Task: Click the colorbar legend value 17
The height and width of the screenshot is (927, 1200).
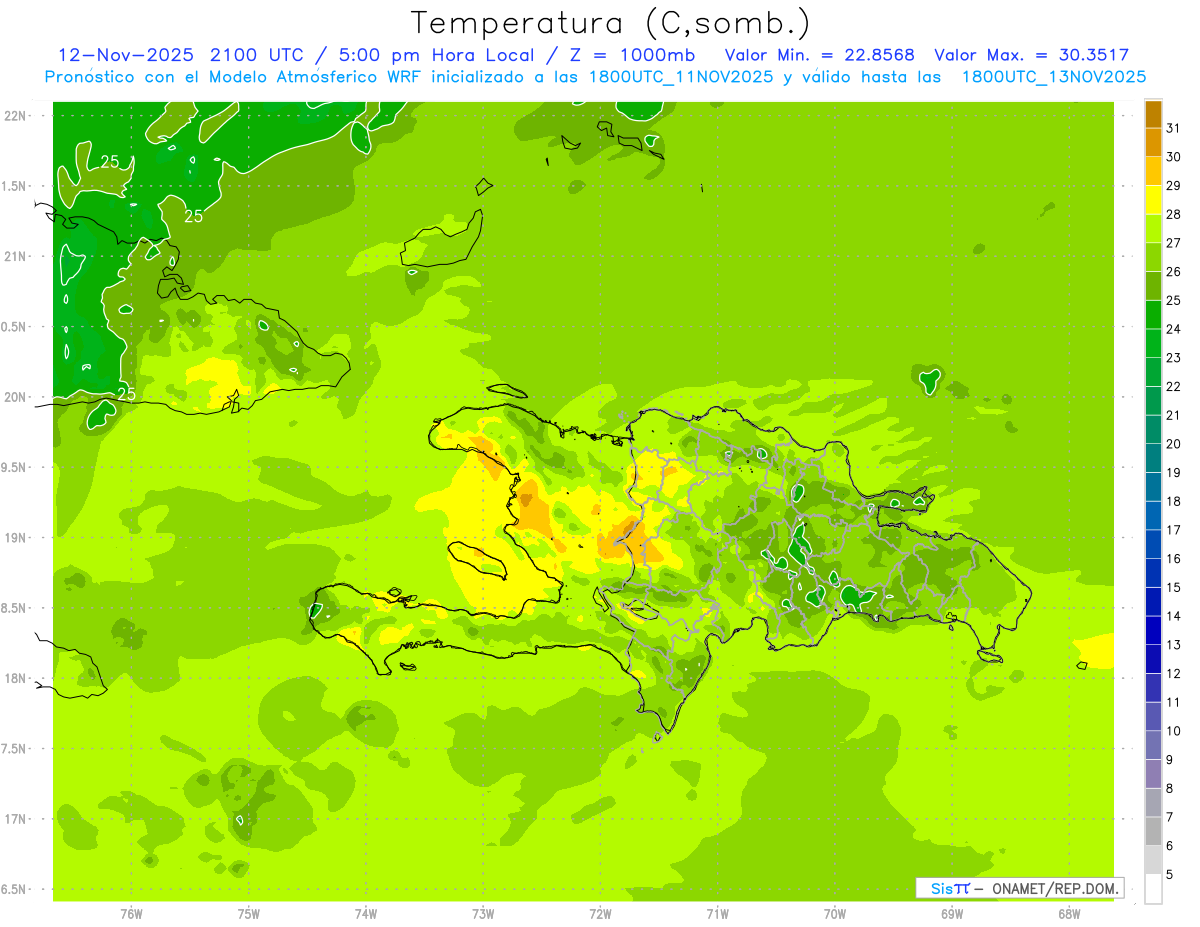Action: pos(1173,530)
